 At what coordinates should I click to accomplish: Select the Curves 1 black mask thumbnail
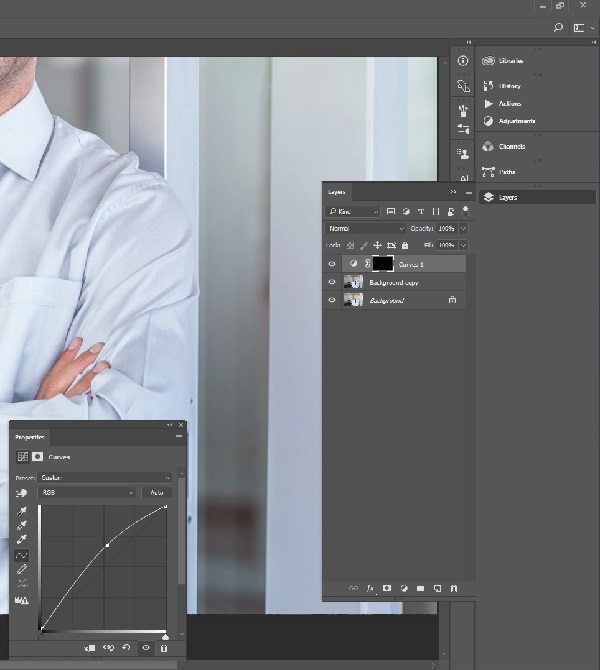[x=382, y=264]
